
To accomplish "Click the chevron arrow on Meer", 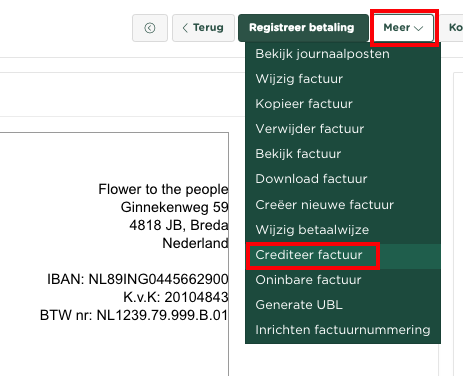I will 418,28.
